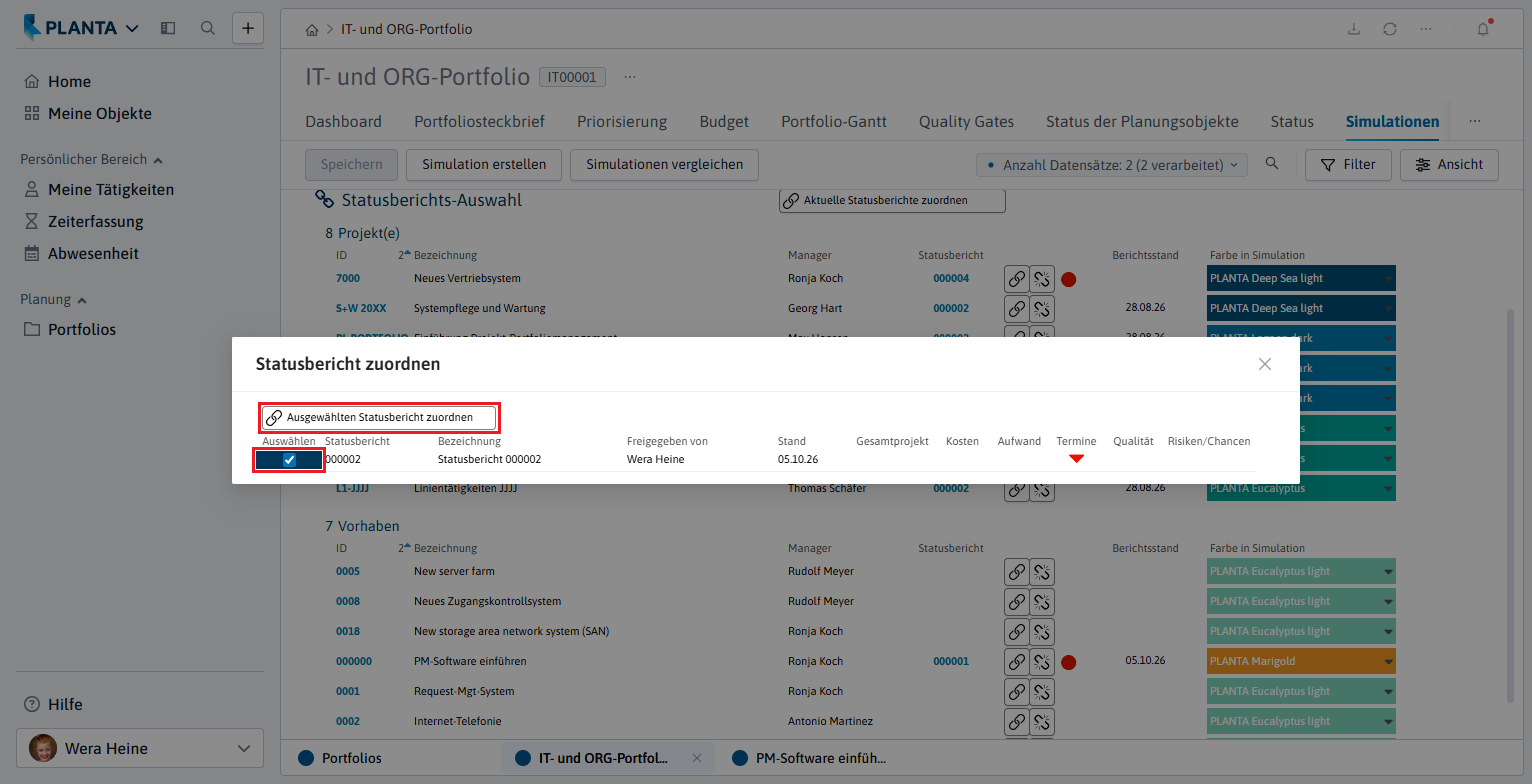Switch to the Quality Gates tab

click(x=966, y=122)
